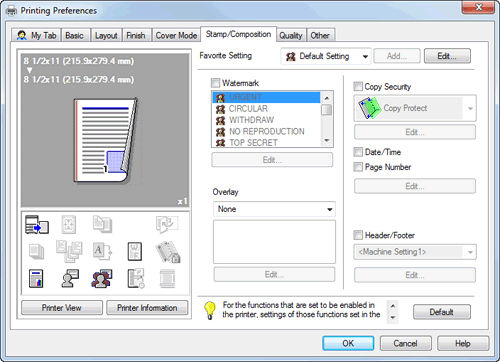This screenshot has width=500, height=362.
Task: Turn on the Page Number checkbox
Action: pyautogui.click(x=358, y=167)
